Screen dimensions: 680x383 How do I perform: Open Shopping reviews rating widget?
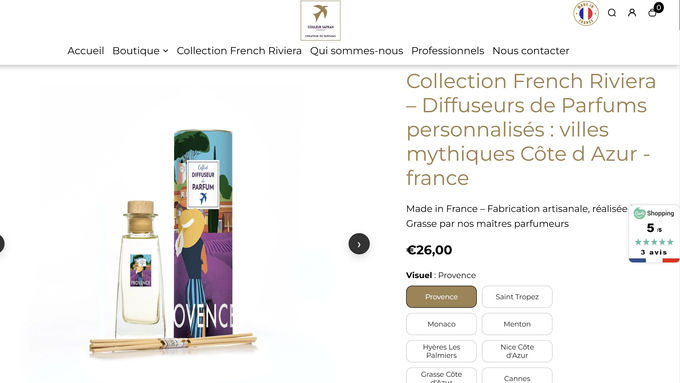pos(654,234)
